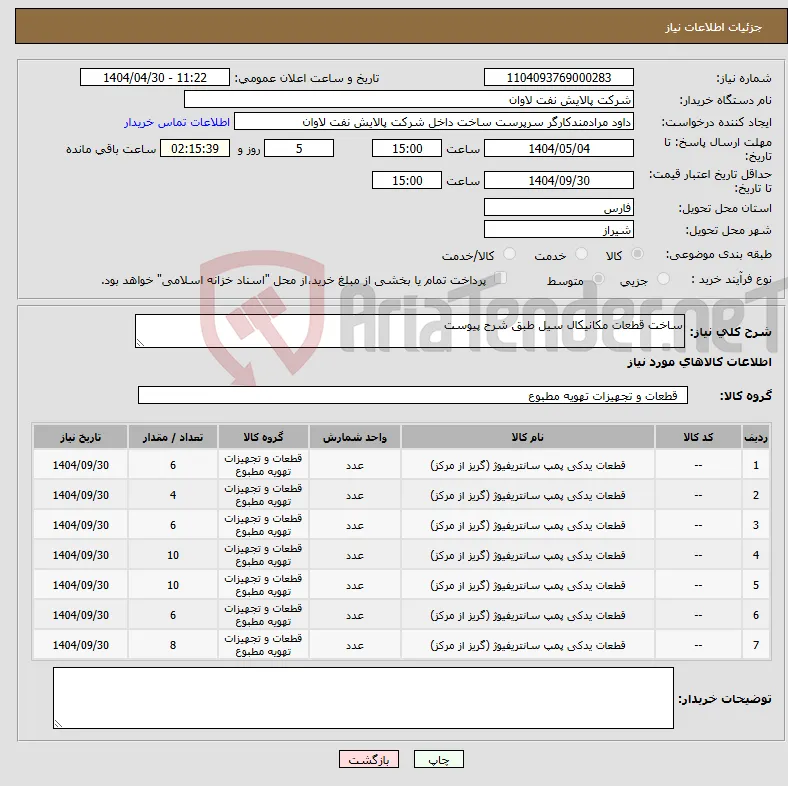The height and width of the screenshot is (786, 788).
Task: Click the price validity date field 1404/09/30
Action: 558,180
